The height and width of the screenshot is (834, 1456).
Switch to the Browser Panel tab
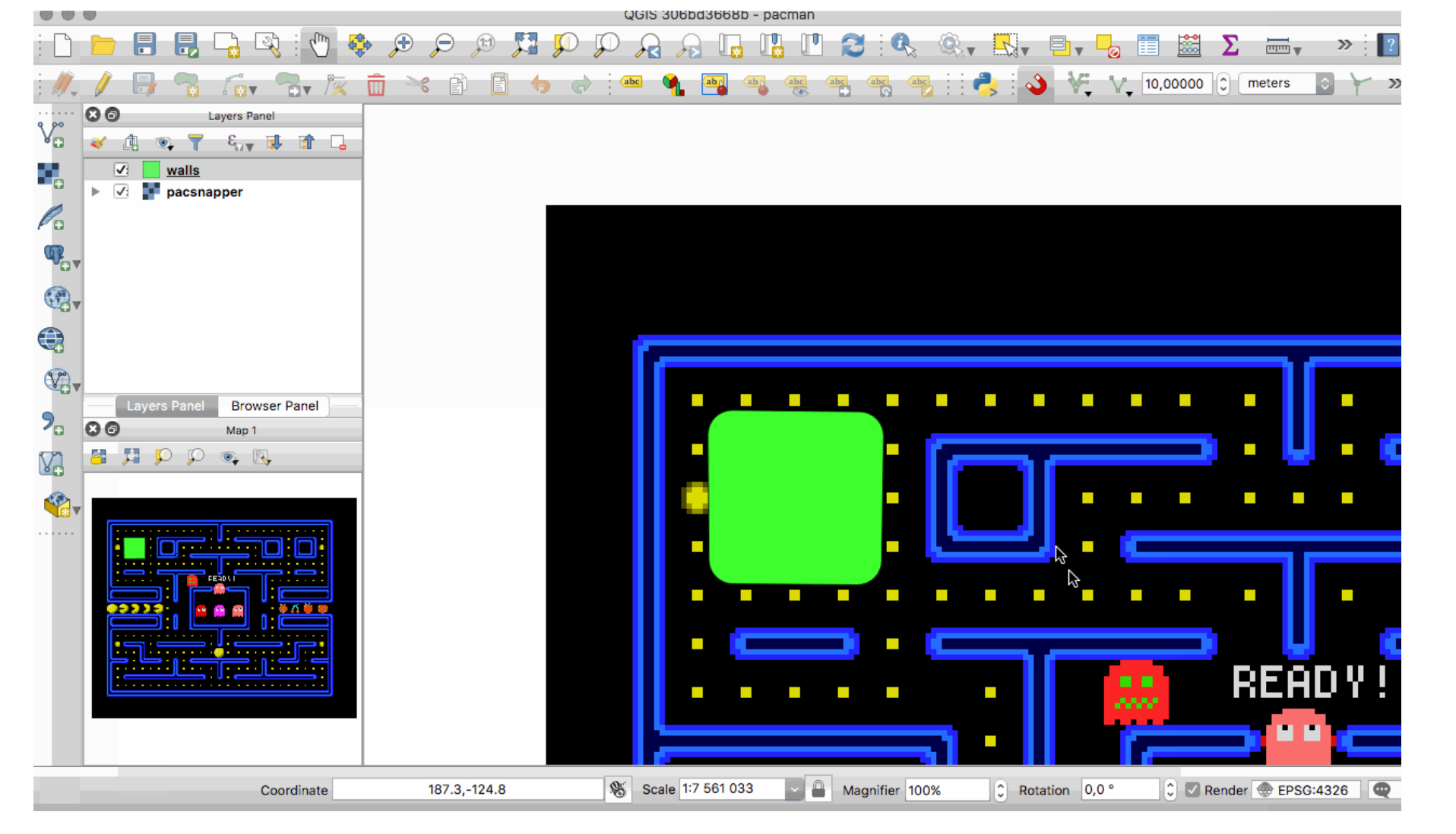point(274,406)
